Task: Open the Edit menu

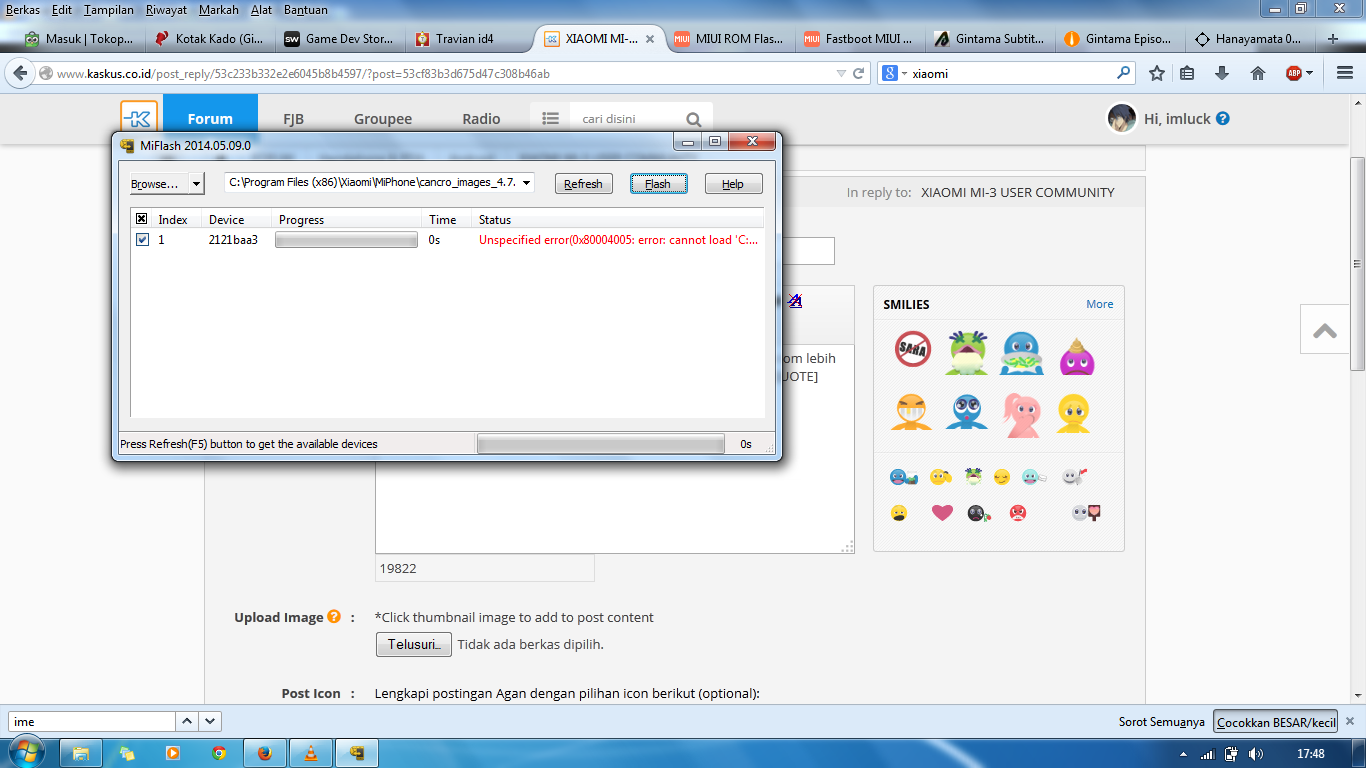Action: click(x=62, y=10)
